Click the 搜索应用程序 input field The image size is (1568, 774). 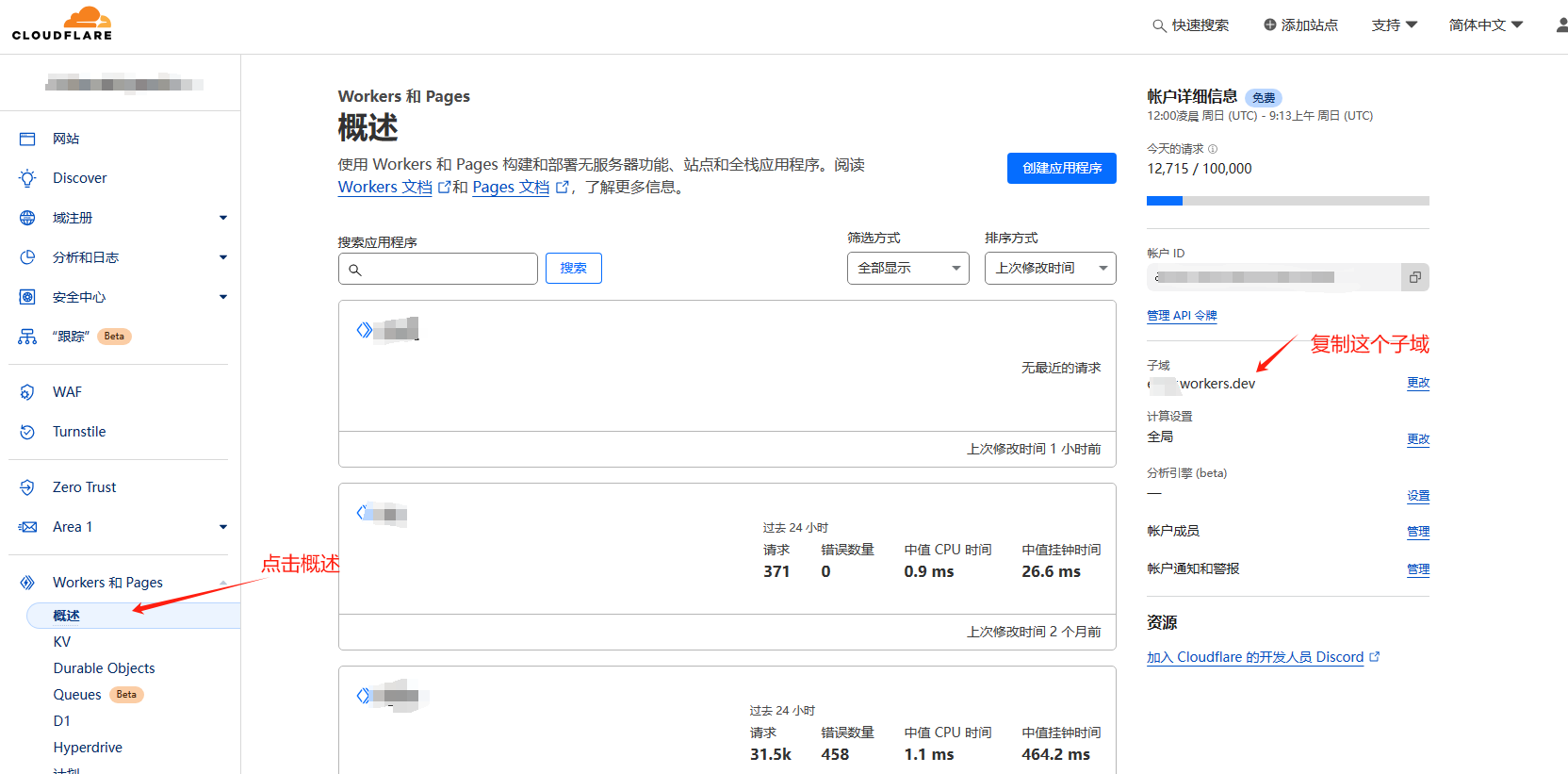tap(438, 269)
